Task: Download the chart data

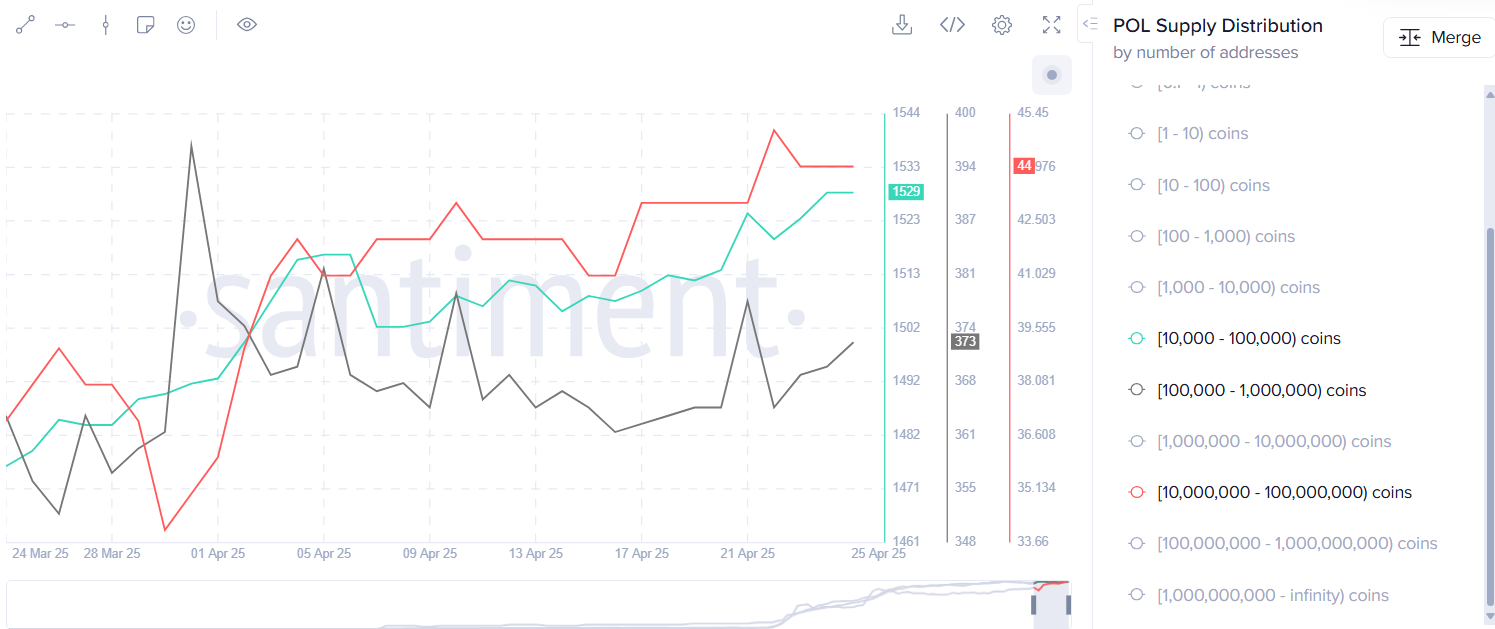Action: tap(902, 25)
